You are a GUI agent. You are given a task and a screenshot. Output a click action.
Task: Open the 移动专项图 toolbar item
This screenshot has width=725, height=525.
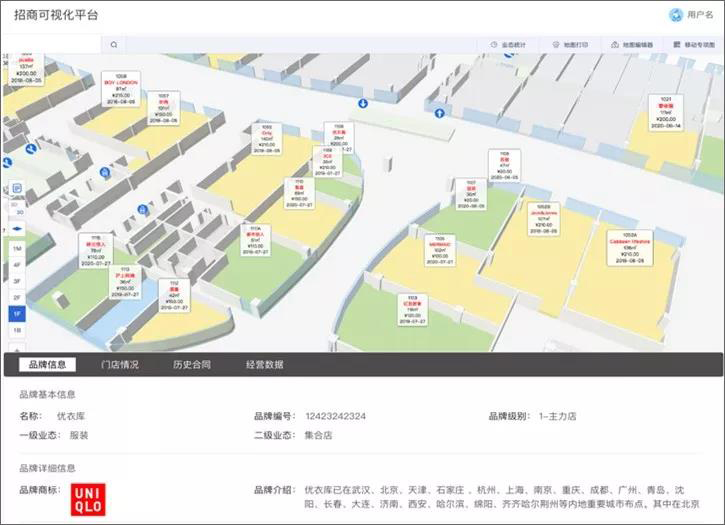[x=693, y=45]
